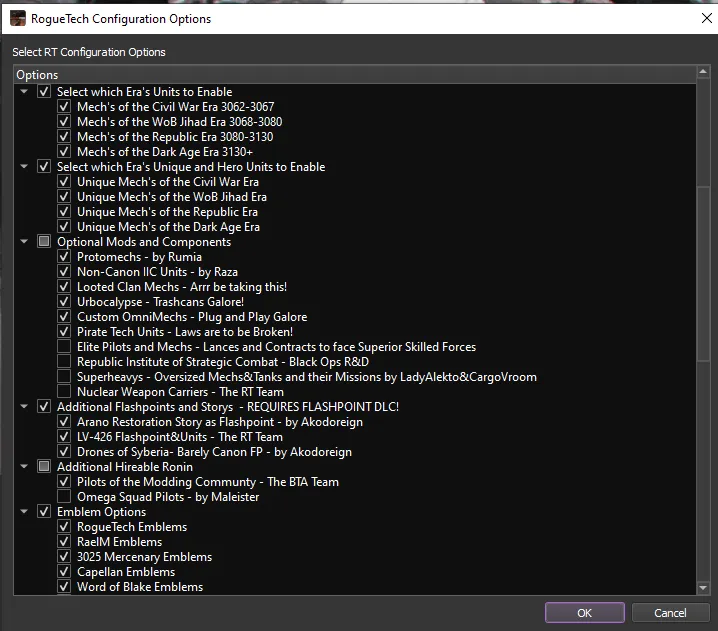This screenshot has height=631, width=718.
Task: Click the scroll down arrow of options list
Action: tap(703, 588)
